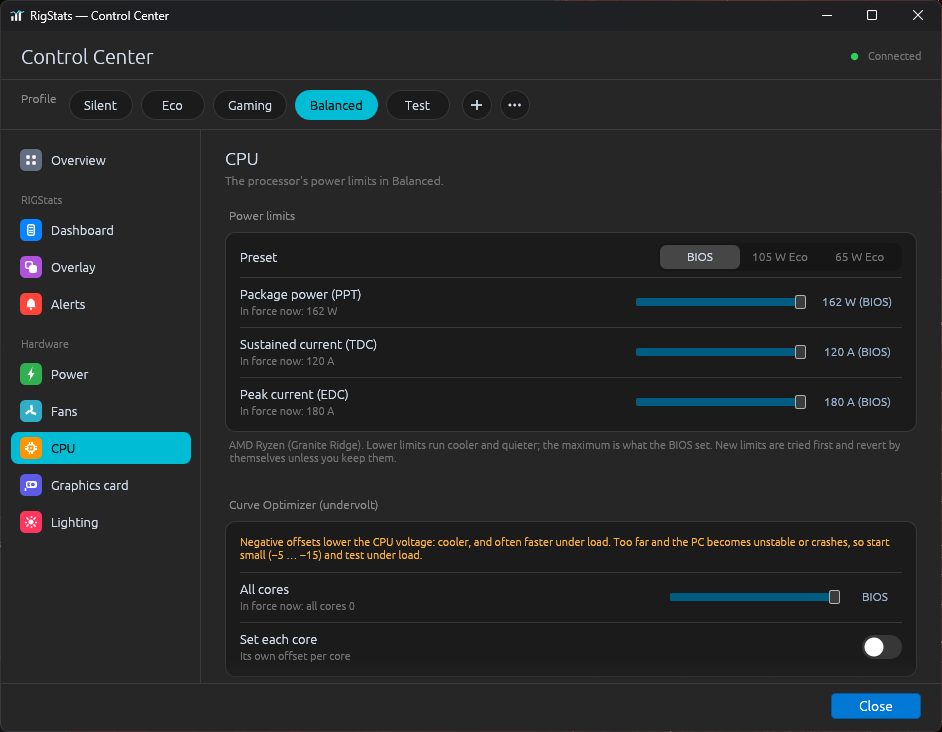Click the Fans sidebar icon
The height and width of the screenshot is (732, 942).
[x=31, y=411]
